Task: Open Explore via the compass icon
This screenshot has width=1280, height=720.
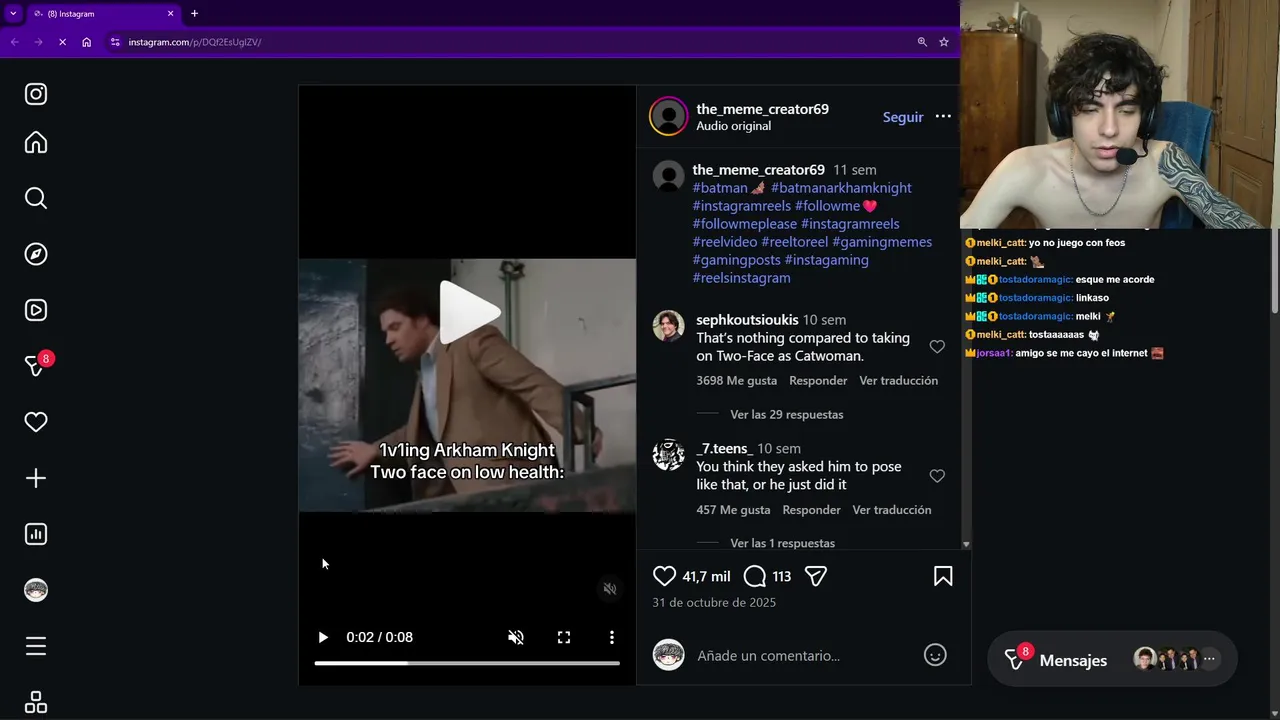Action: [x=36, y=254]
